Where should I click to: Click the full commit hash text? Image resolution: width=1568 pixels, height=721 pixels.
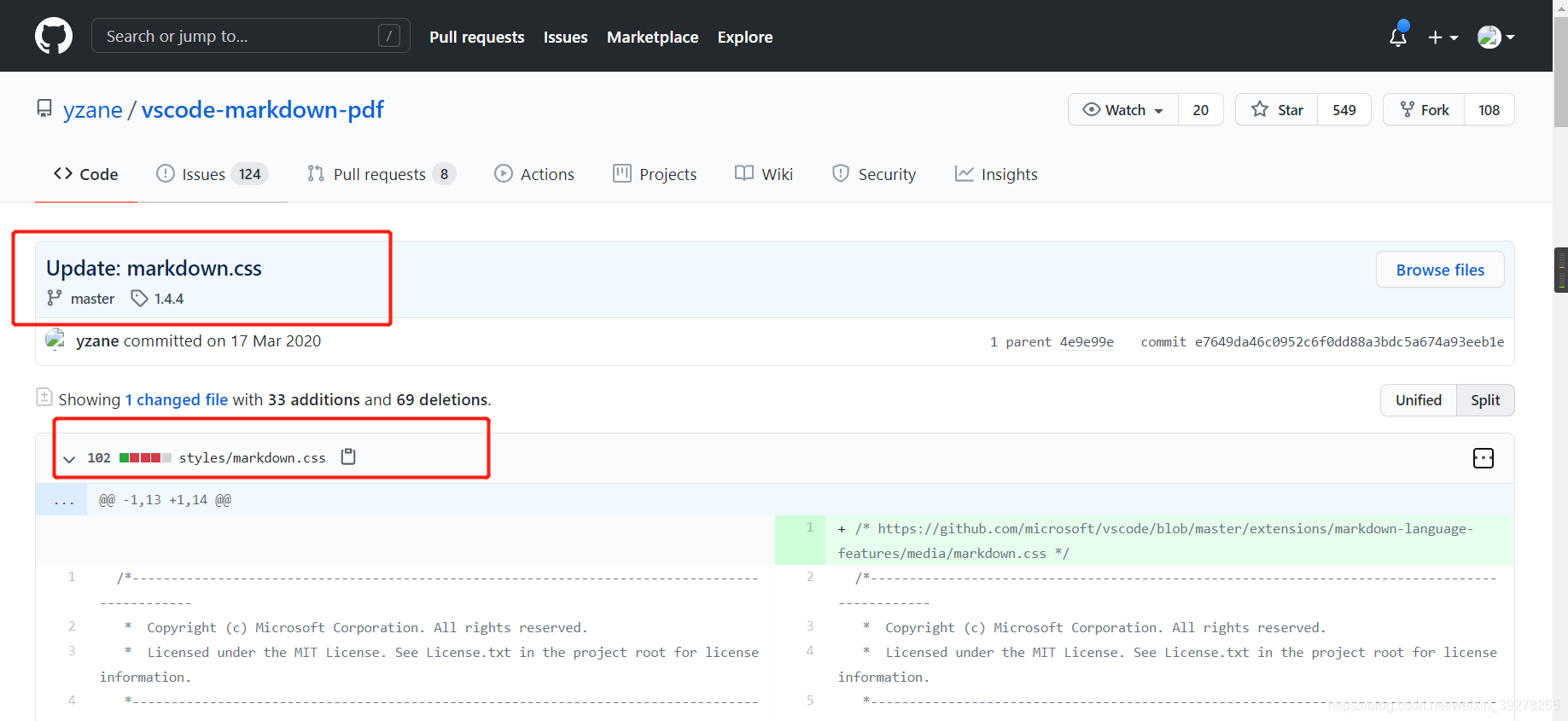[x=1349, y=341]
